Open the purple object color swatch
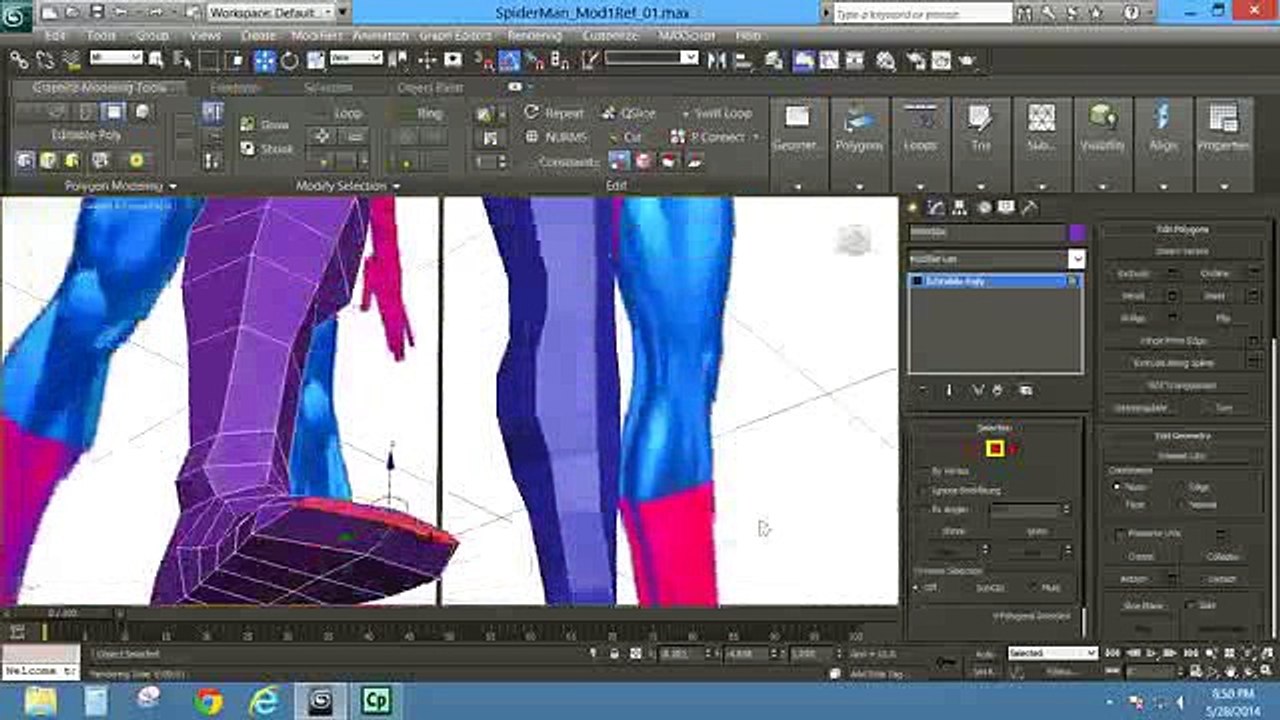Image resolution: width=1280 pixels, height=720 pixels. tap(1077, 232)
